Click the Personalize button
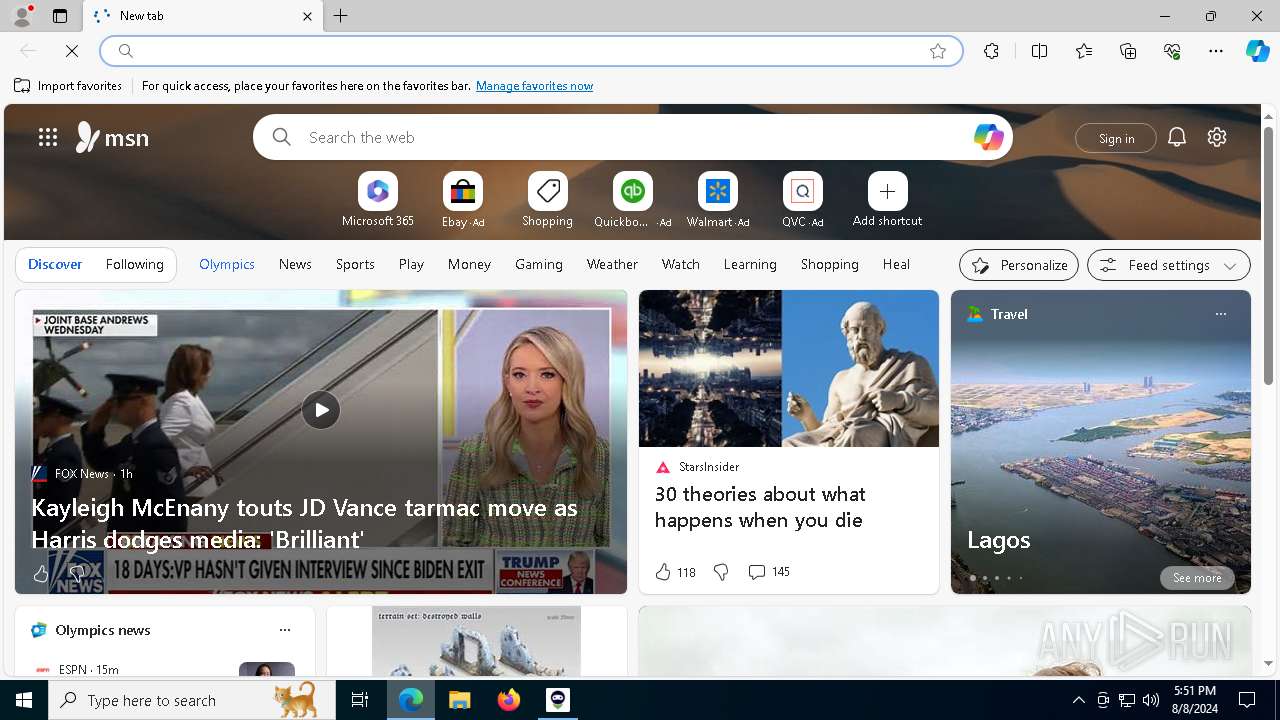The height and width of the screenshot is (720, 1280). click(1019, 265)
